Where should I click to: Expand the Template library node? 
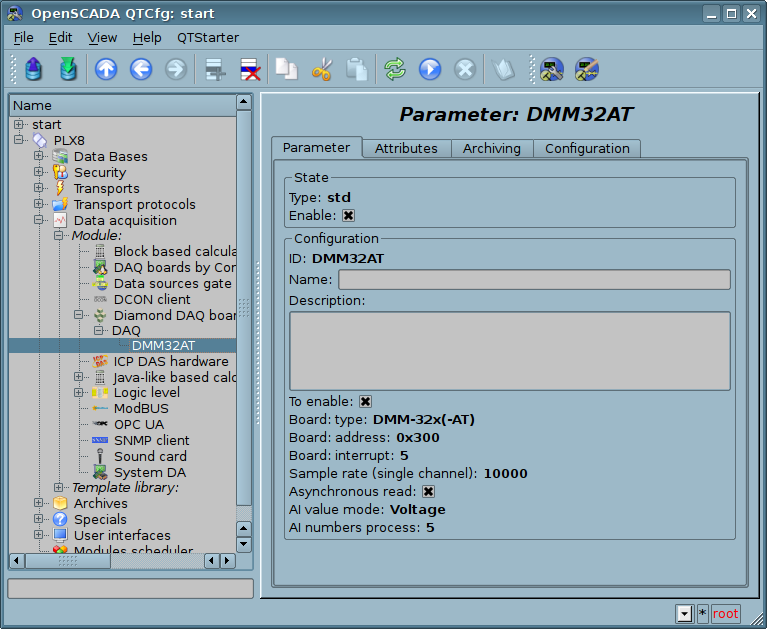(59, 487)
